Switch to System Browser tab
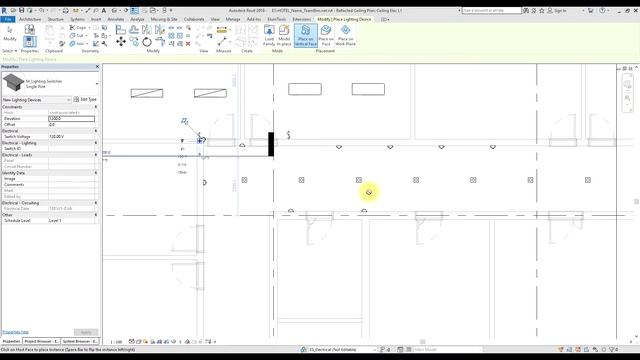640x360 pixels. coord(80,341)
